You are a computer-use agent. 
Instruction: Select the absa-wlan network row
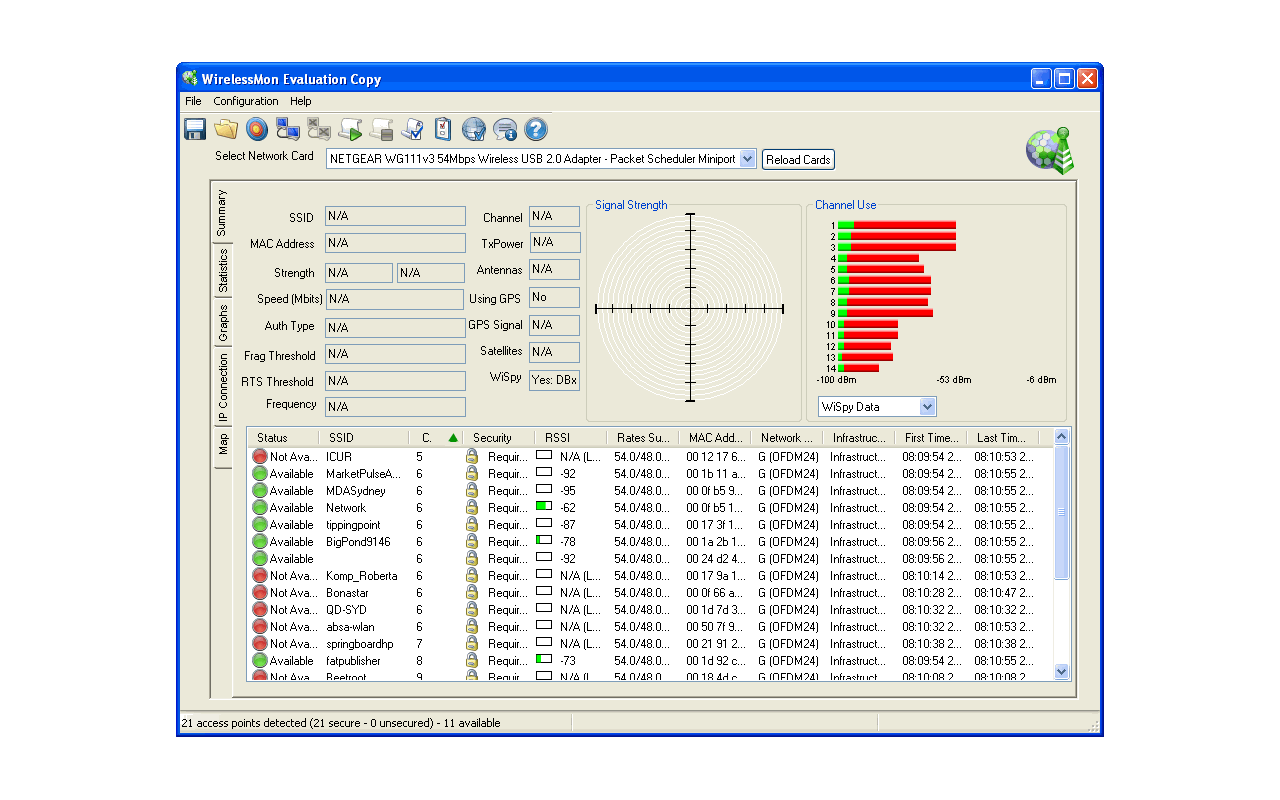pos(650,627)
